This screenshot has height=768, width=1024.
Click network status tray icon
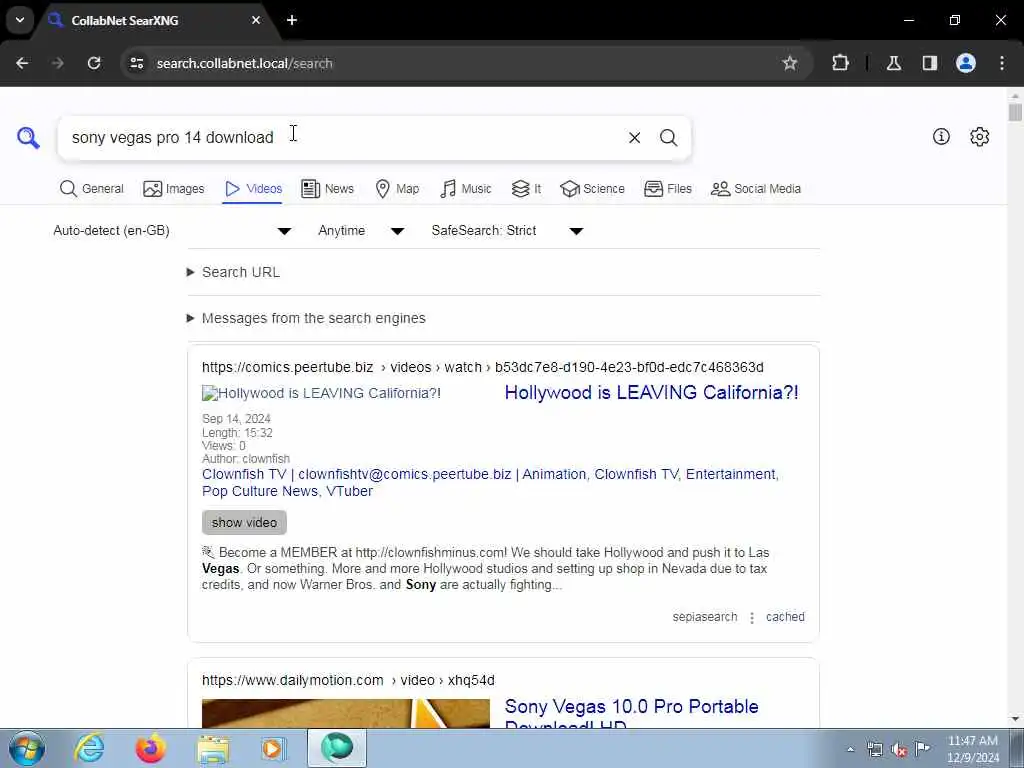pyautogui.click(x=875, y=749)
